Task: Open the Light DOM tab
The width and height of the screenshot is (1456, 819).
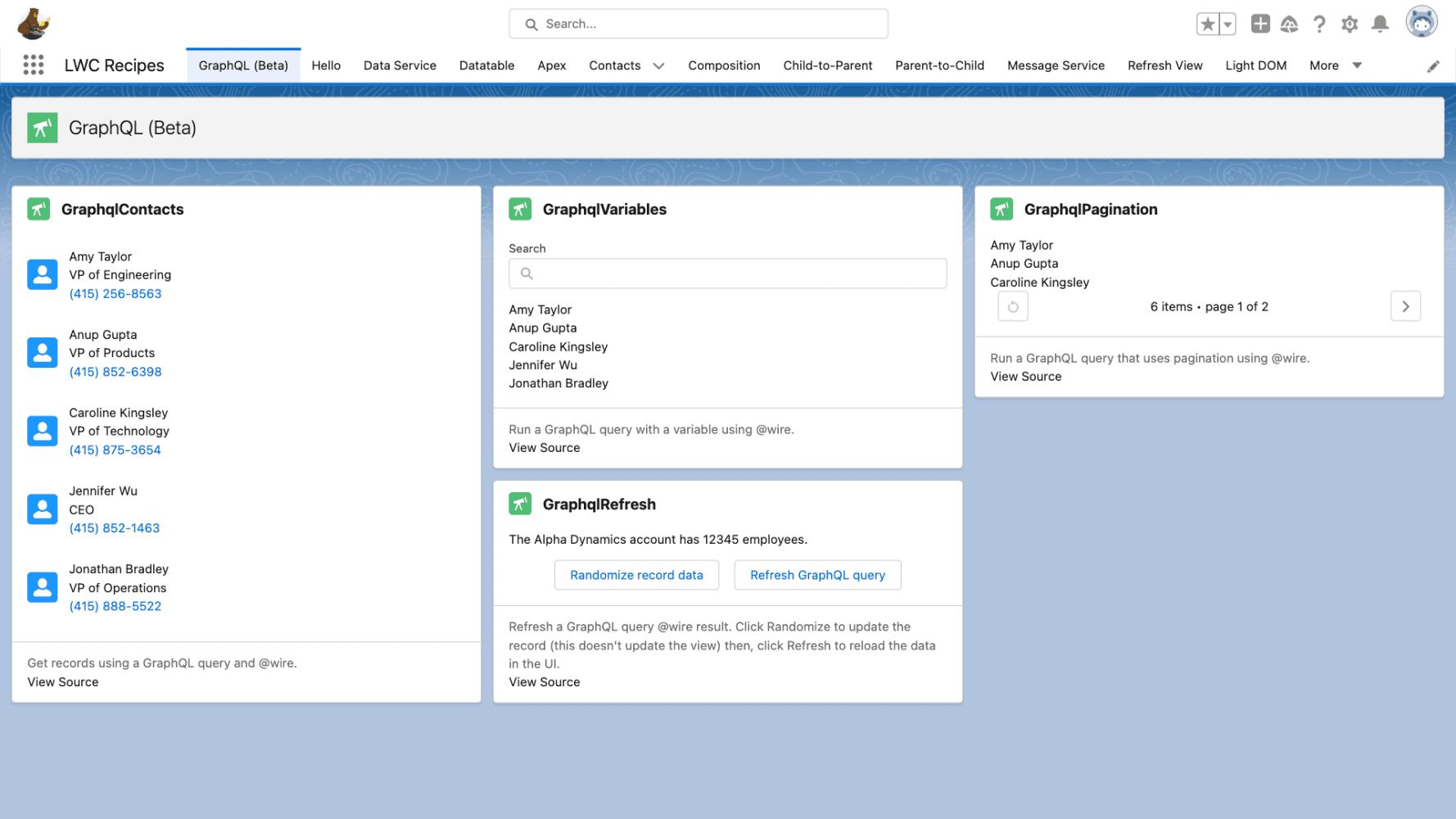Action: coord(1255,66)
